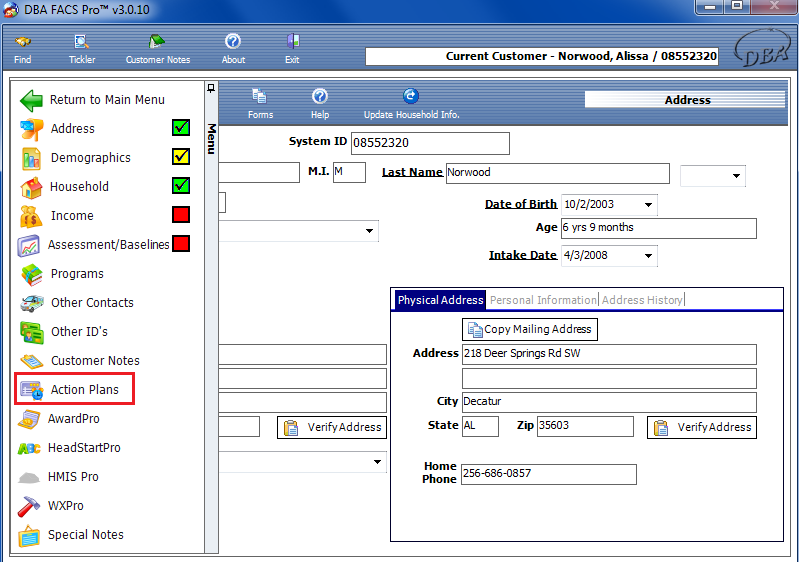Click the Exit door icon
799x562 pixels.
[x=292, y=41]
